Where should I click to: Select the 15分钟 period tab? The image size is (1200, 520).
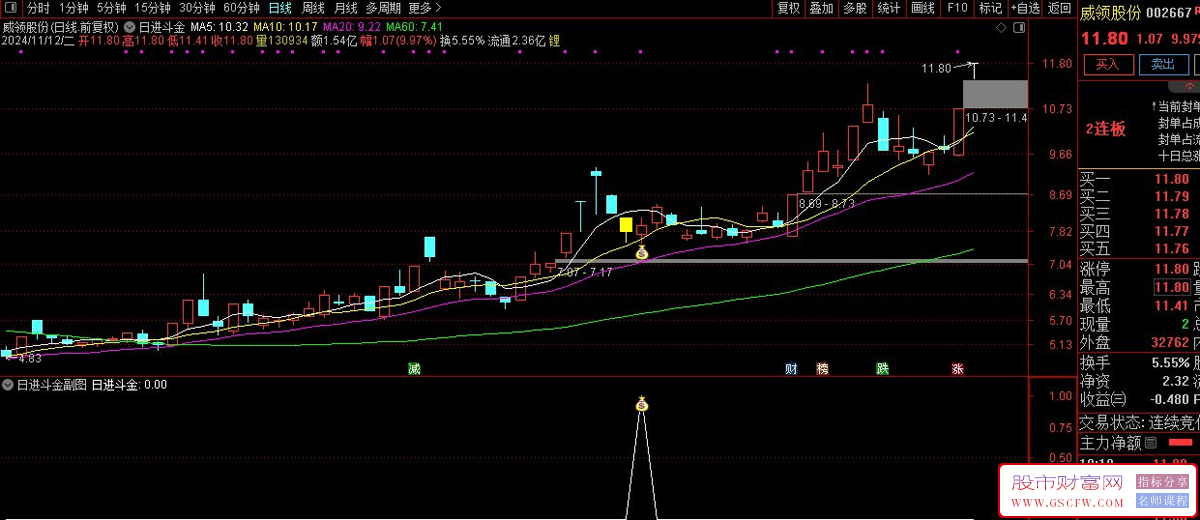[x=153, y=8]
